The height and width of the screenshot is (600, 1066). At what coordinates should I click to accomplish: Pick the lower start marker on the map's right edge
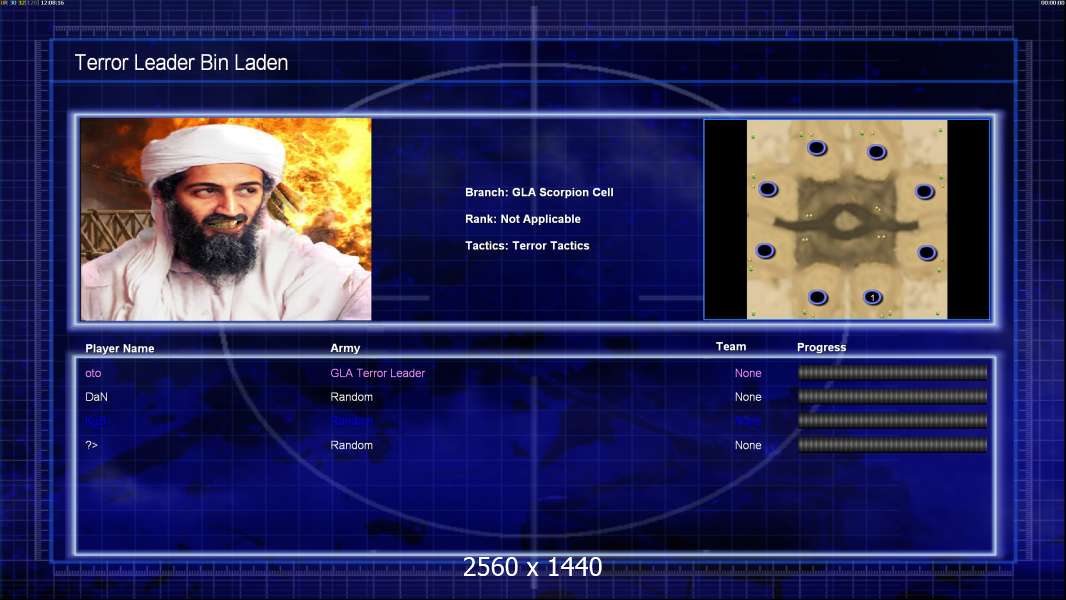[x=927, y=253]
